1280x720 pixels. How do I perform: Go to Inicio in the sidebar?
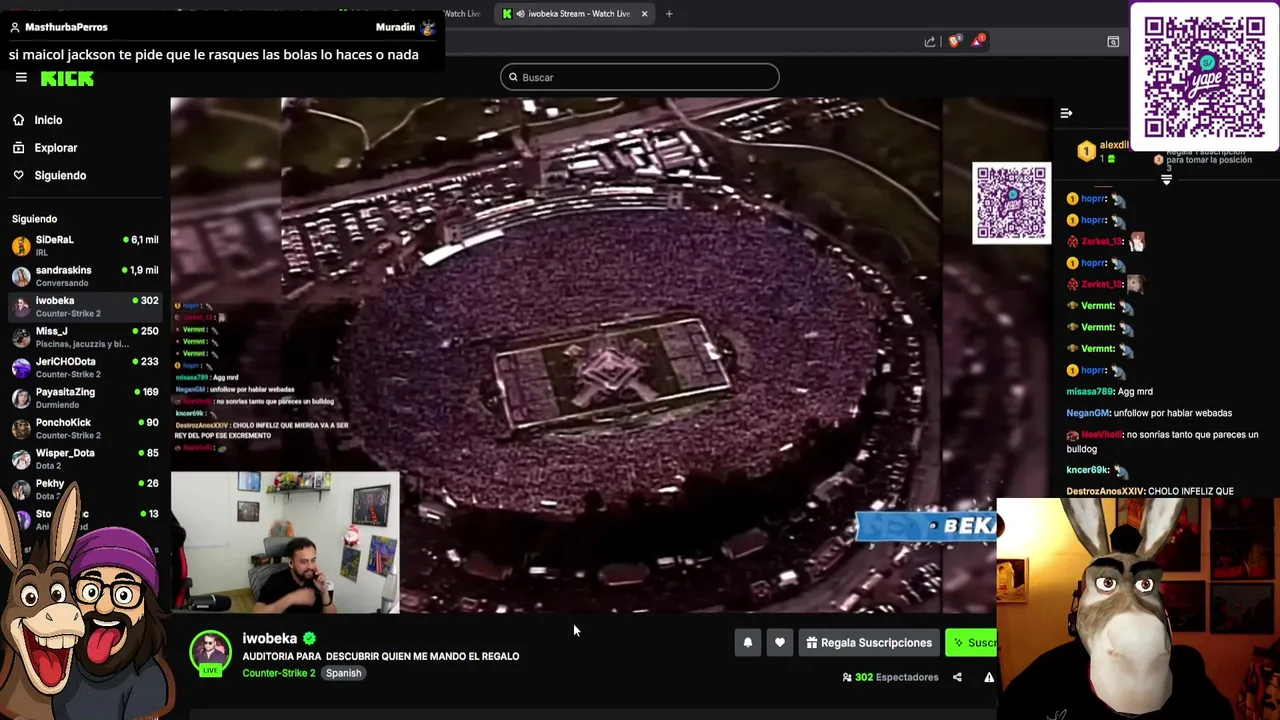coord(48,120)
